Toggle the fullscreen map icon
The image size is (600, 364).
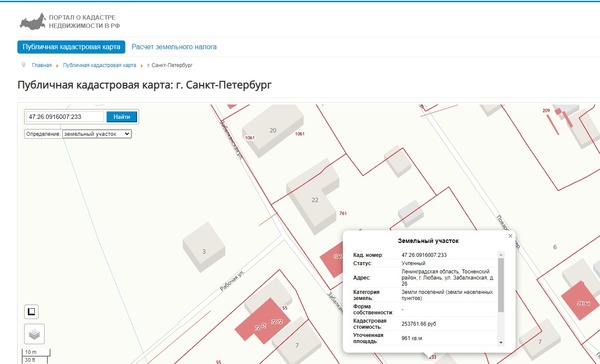(31, 312)
